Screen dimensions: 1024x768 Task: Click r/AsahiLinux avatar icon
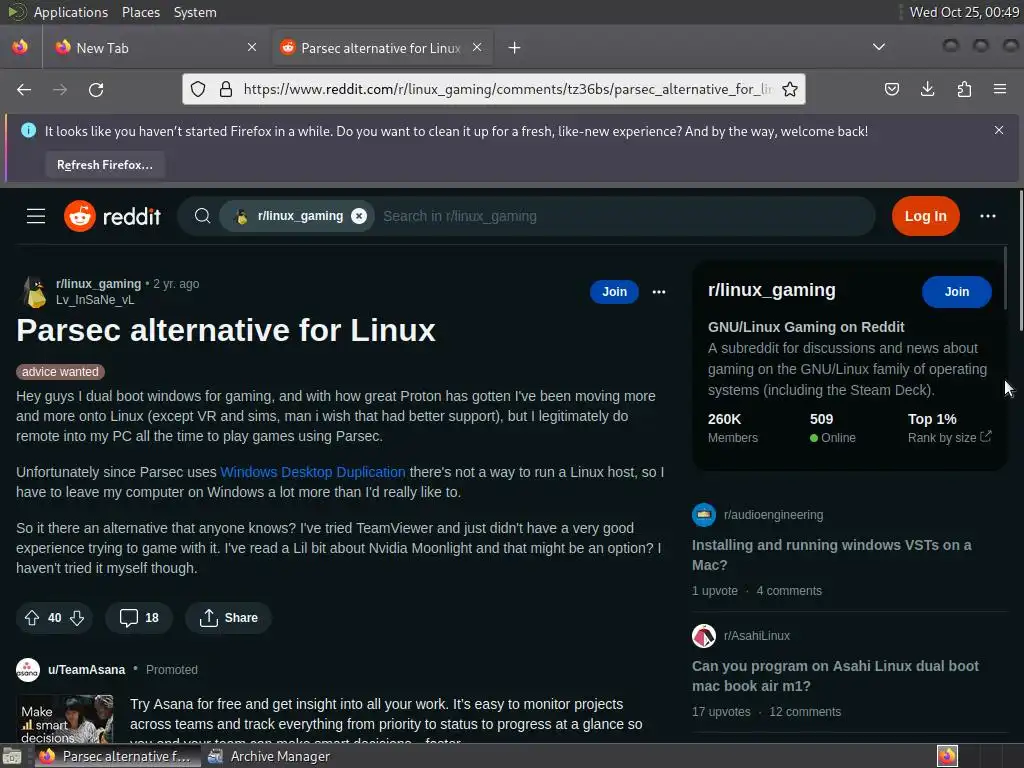click(704, 635)
